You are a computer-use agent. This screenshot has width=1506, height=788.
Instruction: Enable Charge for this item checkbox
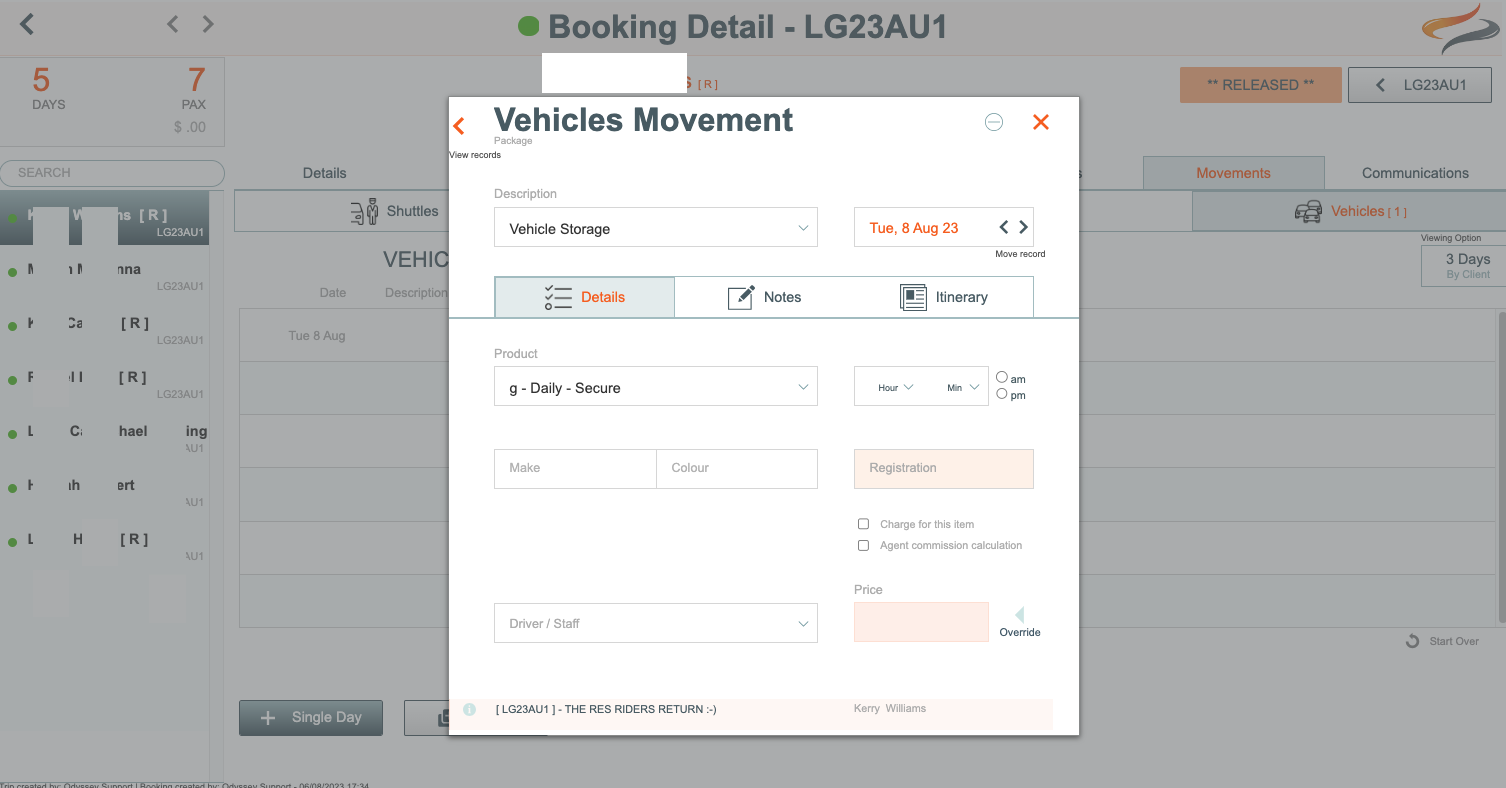(864, 524)
